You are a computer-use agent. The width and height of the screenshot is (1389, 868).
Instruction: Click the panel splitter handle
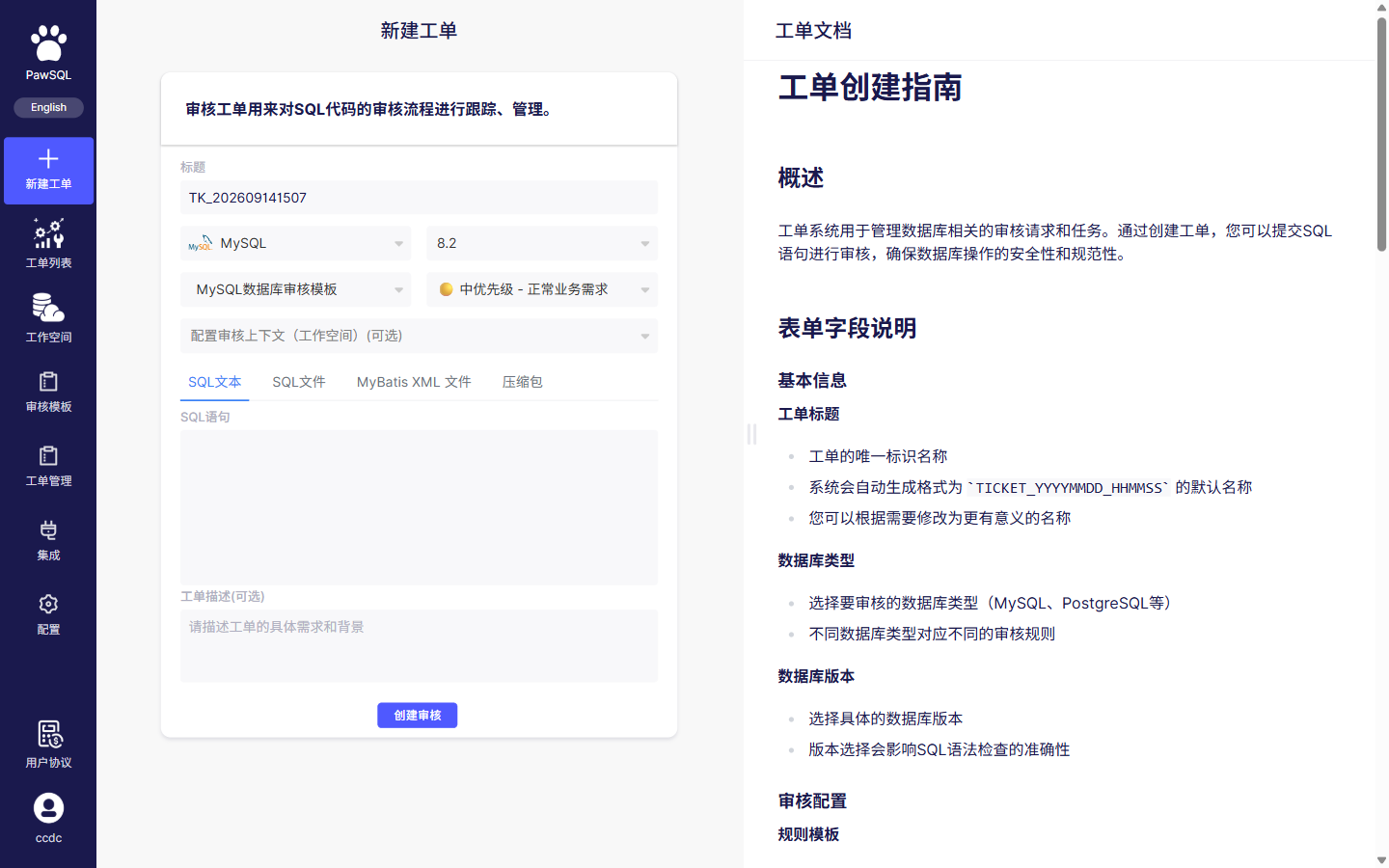751,434
